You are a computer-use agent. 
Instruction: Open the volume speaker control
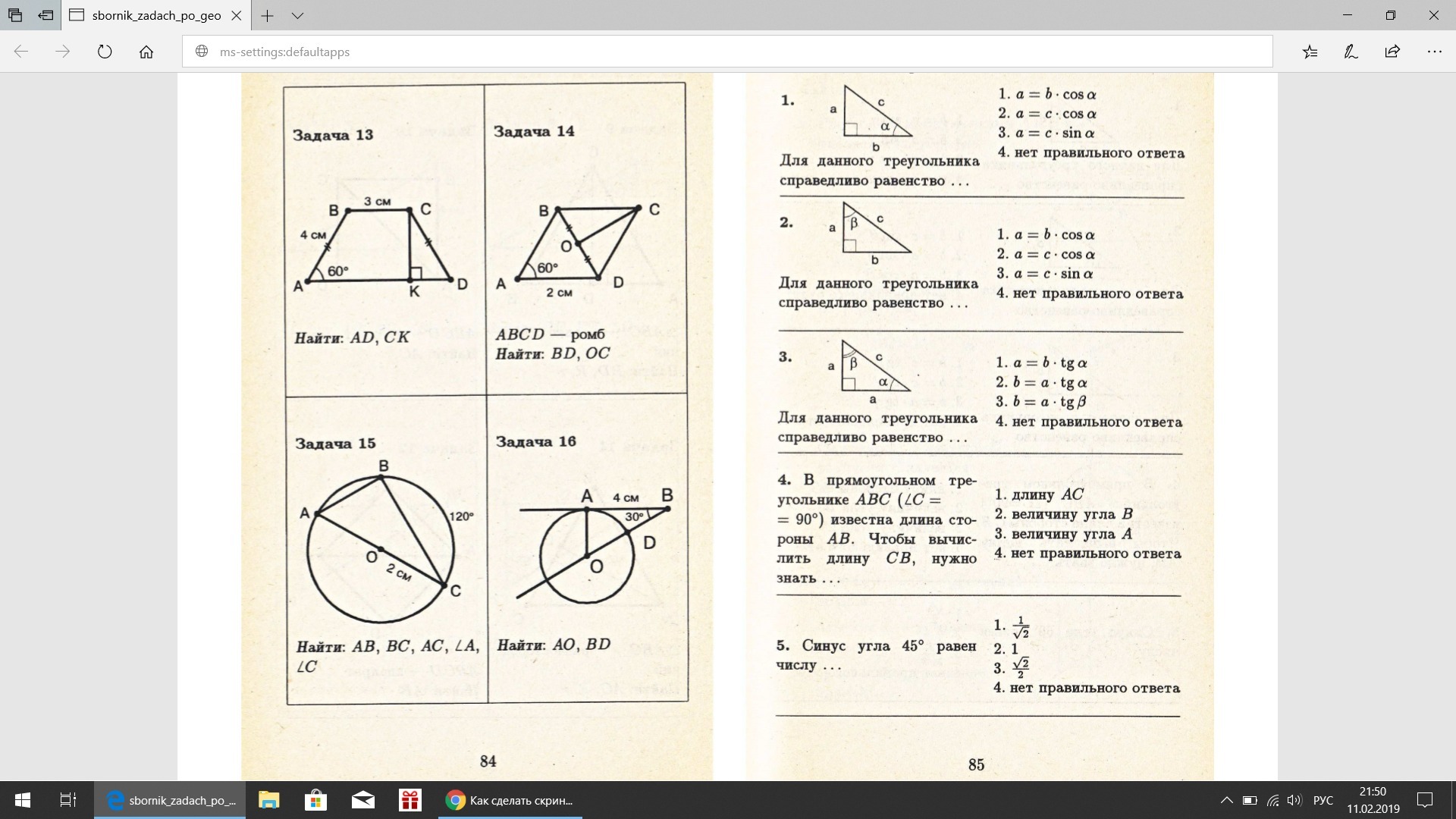click(1294, 800)
